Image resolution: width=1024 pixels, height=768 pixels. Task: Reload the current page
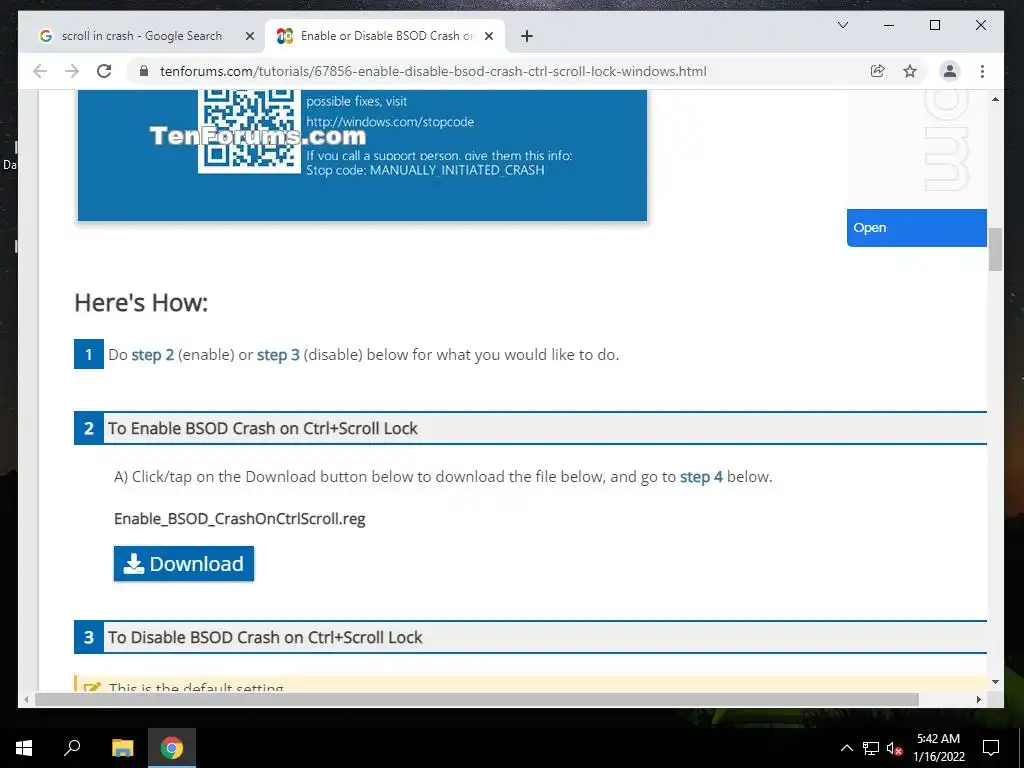104,71
